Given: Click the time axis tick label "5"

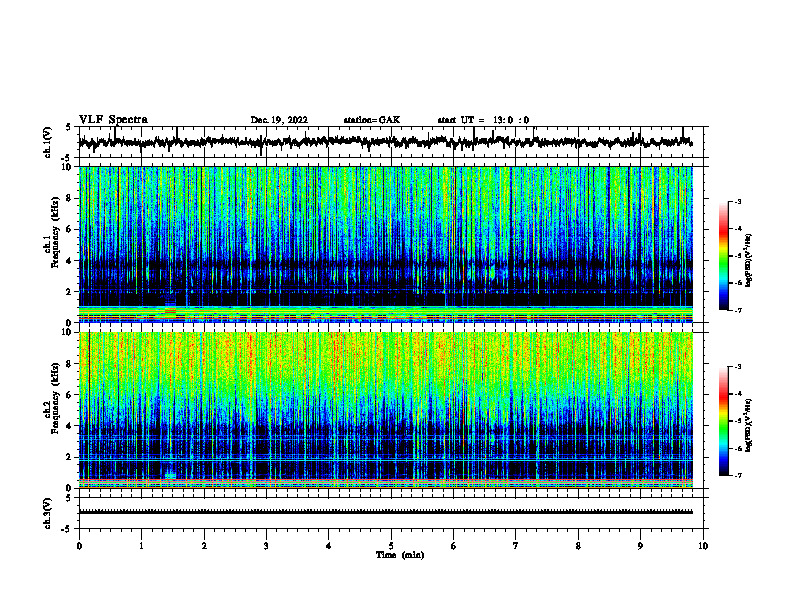Looking at the screenshot, I should click(391, 546).
